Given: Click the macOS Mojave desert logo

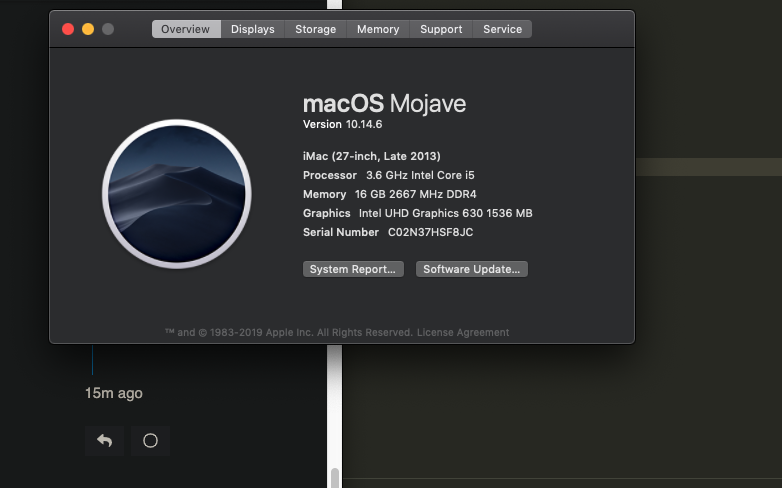Looking at the screenshot, I should click(x=177, y=194).
